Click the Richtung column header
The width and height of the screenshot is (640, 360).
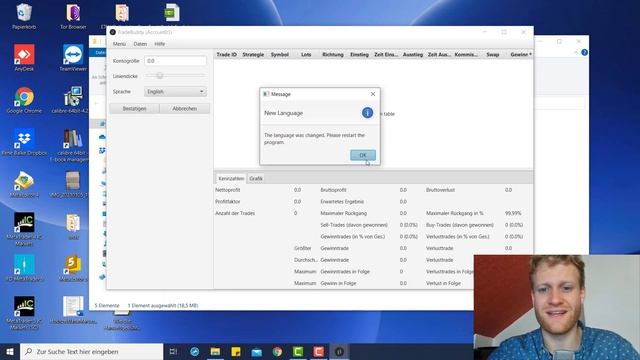click(333, 54)
